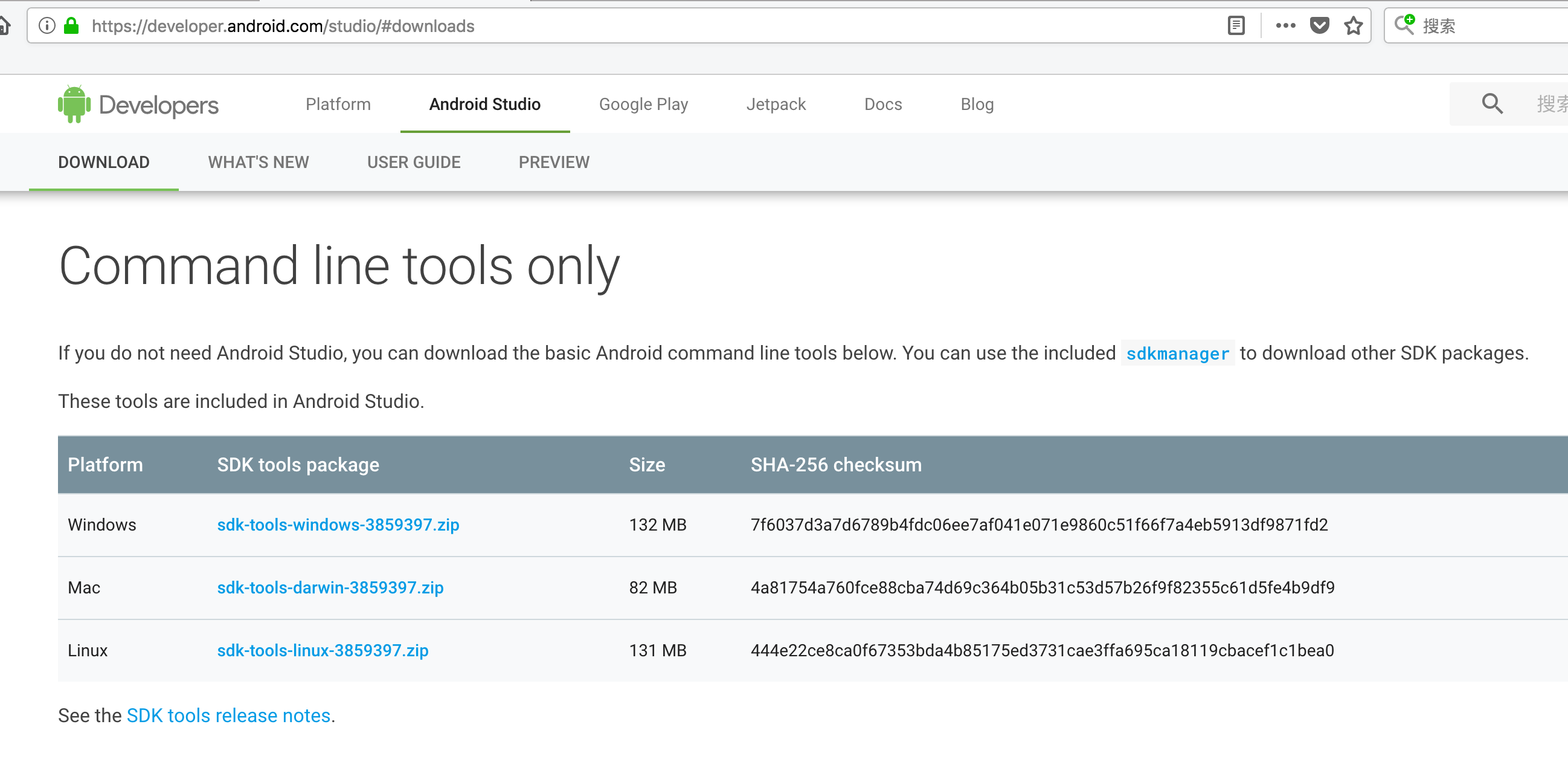Click the Windows checksum starting 7f6037d3
1568x759 pixels.
pyautogui.click(x=1039, y=525)
